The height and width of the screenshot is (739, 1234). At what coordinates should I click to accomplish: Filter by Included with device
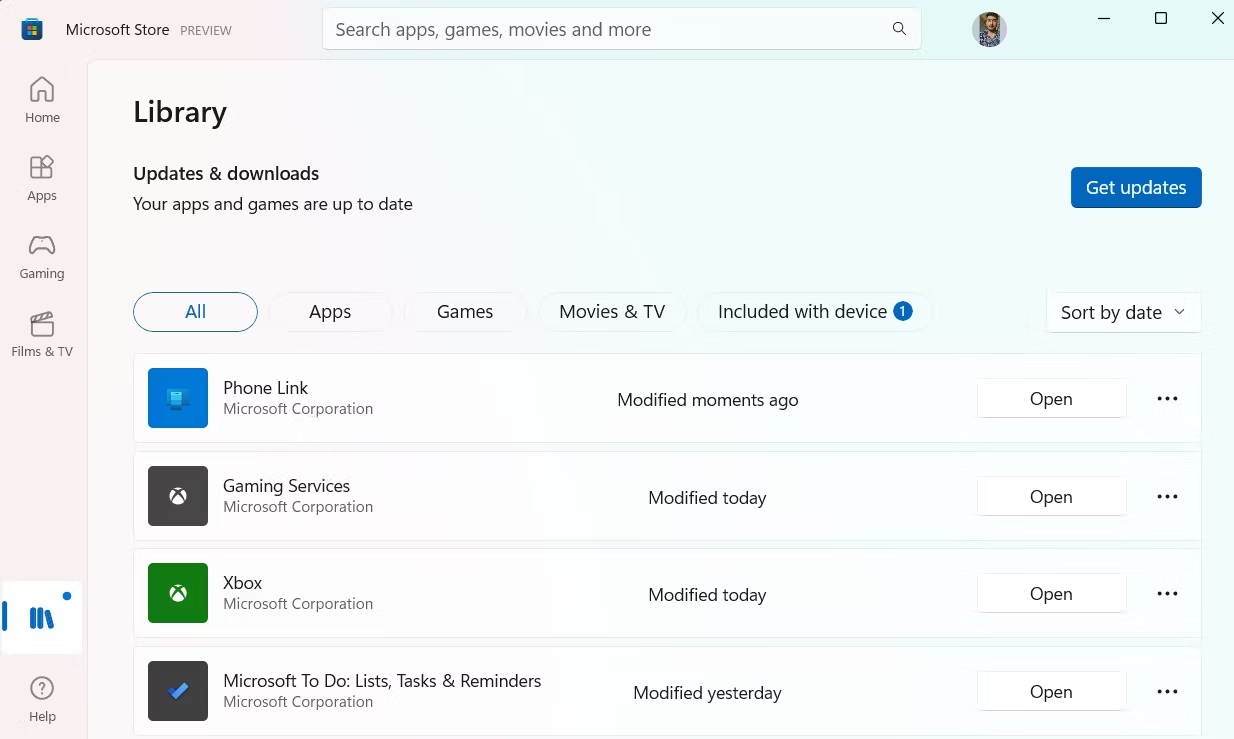click(814, 312)
